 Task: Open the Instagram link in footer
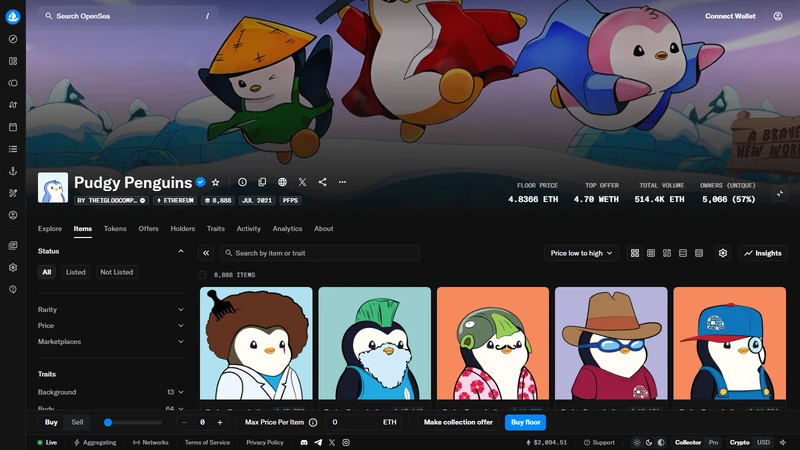(346, 442)
